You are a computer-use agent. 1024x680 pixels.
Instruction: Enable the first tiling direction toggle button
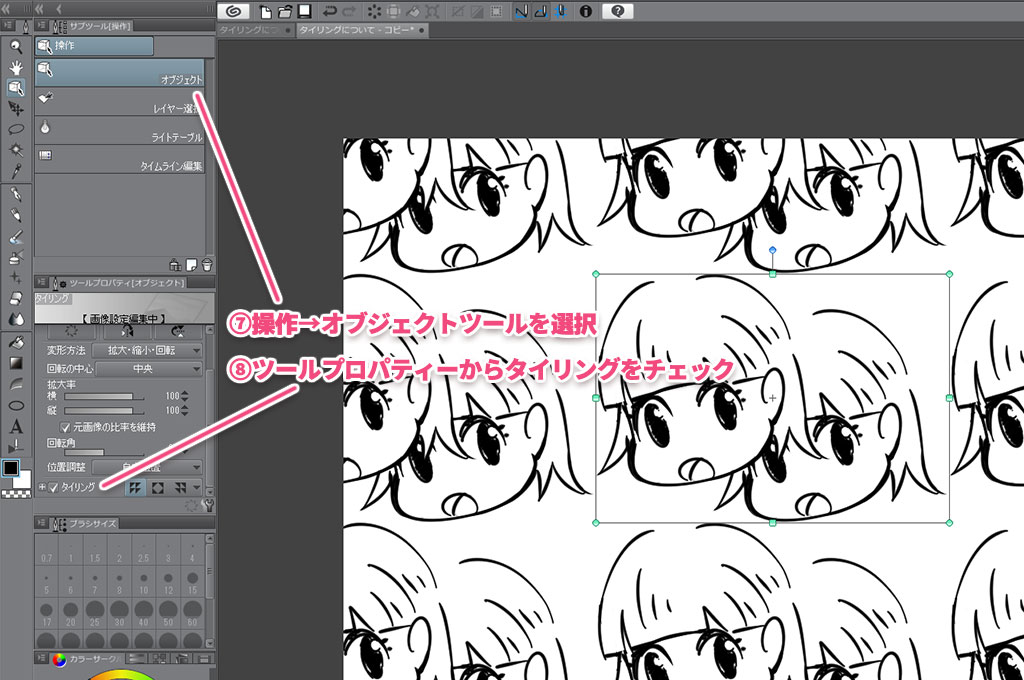[135, 487]
